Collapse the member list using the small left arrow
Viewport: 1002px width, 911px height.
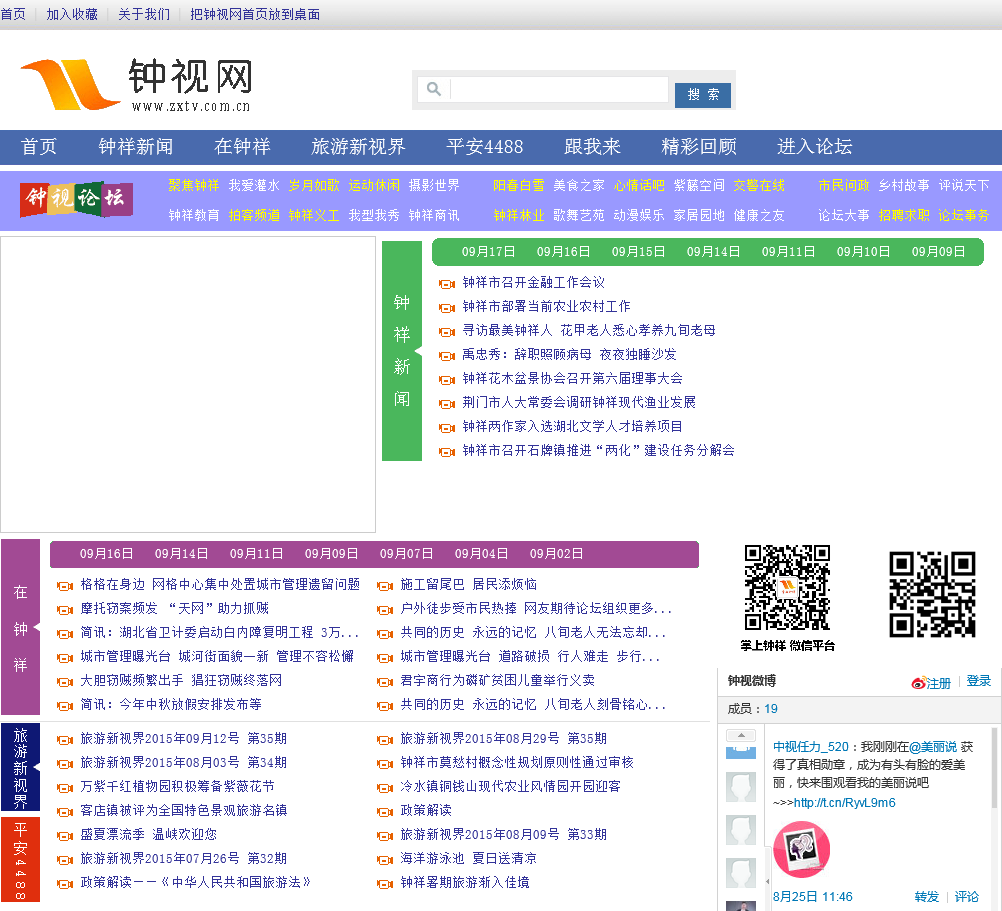point(767,881)
